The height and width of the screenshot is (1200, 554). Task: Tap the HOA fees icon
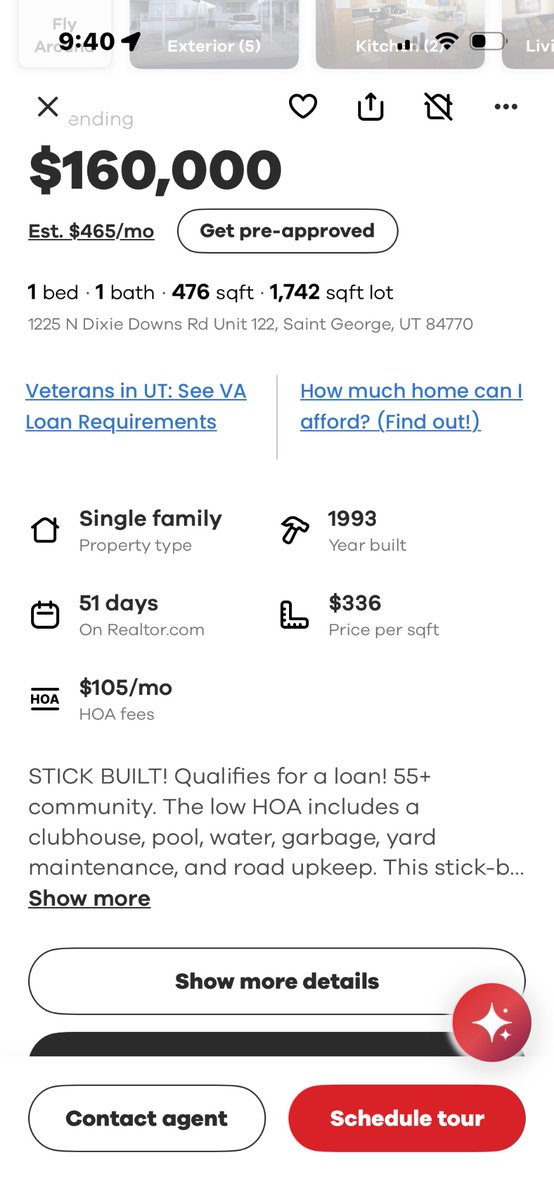point(45,700)
